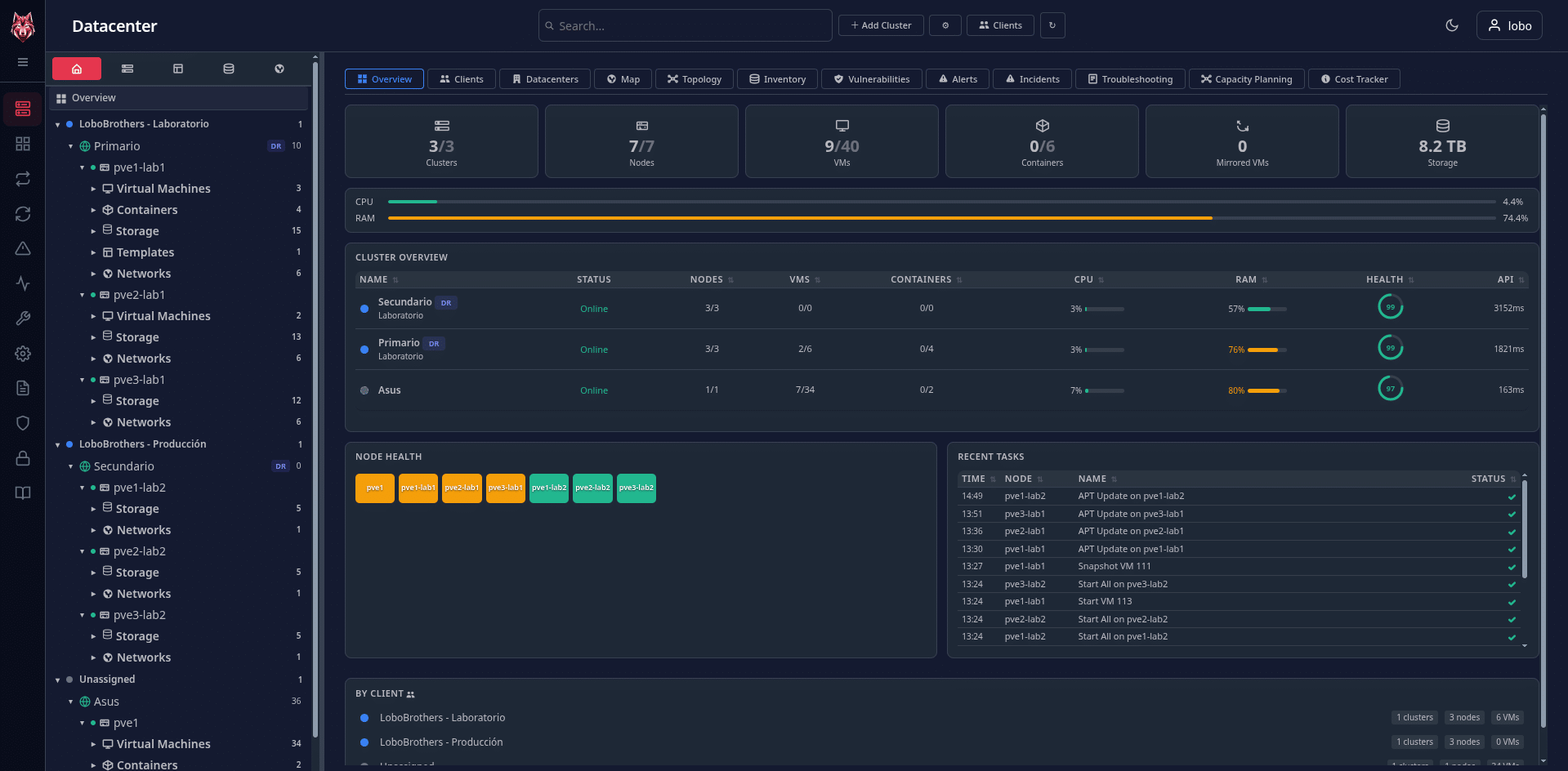This screenshot has height=771, width=1568.
Task: Open the Vulnerabilities tab
Action: pos(871,79)
